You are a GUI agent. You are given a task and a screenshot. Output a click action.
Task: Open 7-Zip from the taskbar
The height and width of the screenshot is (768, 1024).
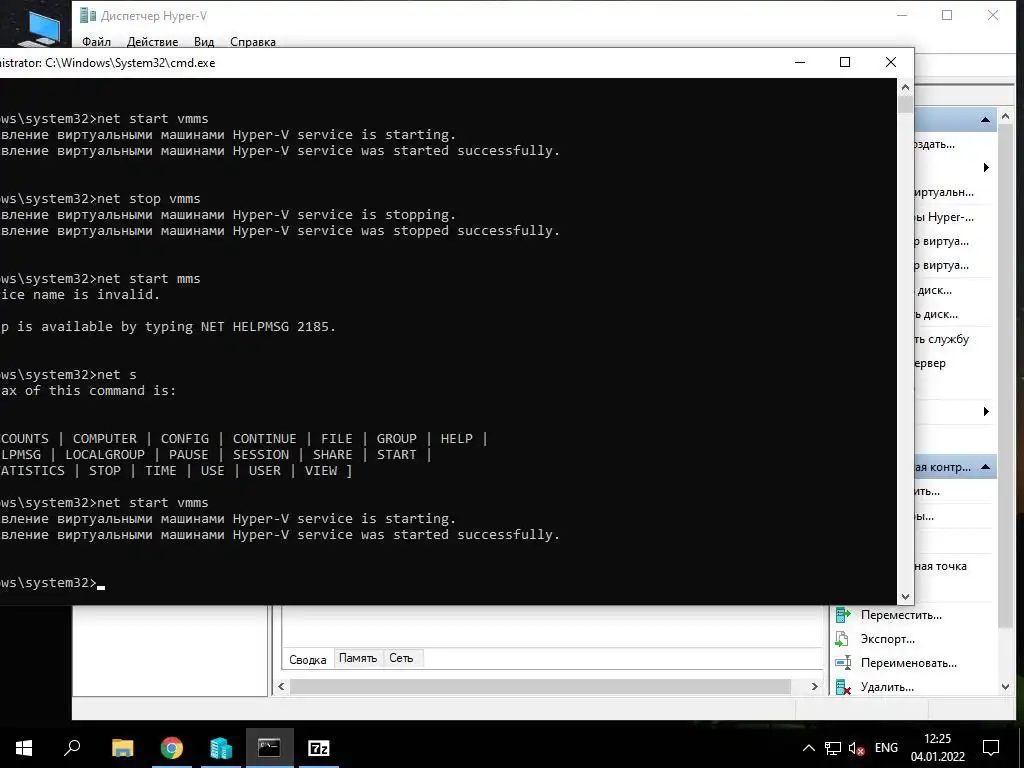click(319, 748)
